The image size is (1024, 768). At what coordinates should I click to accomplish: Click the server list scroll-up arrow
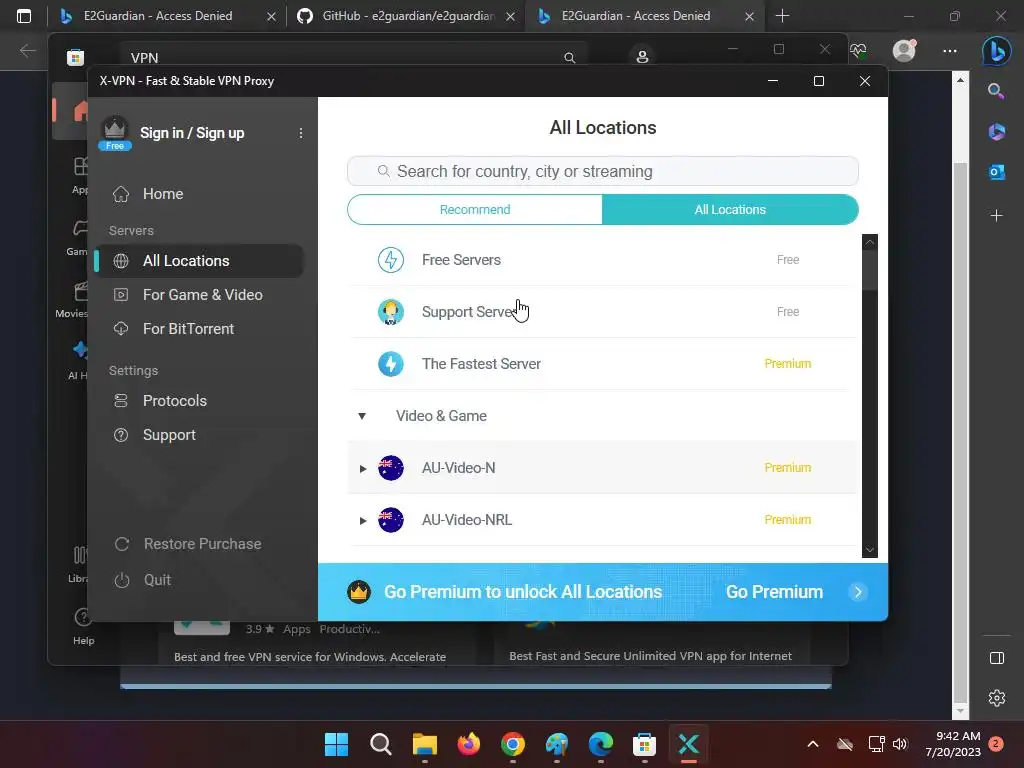coord(869,242)
